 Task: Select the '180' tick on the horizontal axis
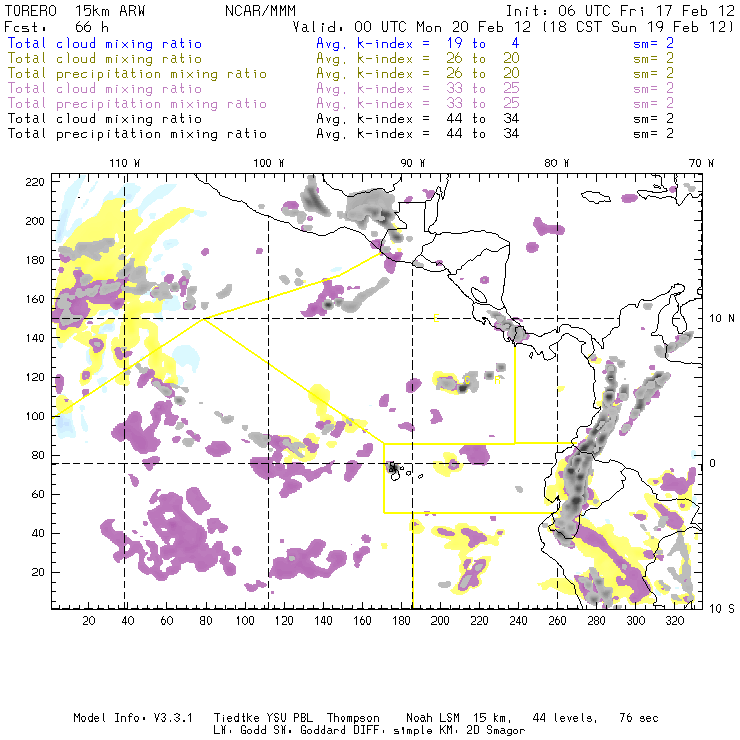401,621
